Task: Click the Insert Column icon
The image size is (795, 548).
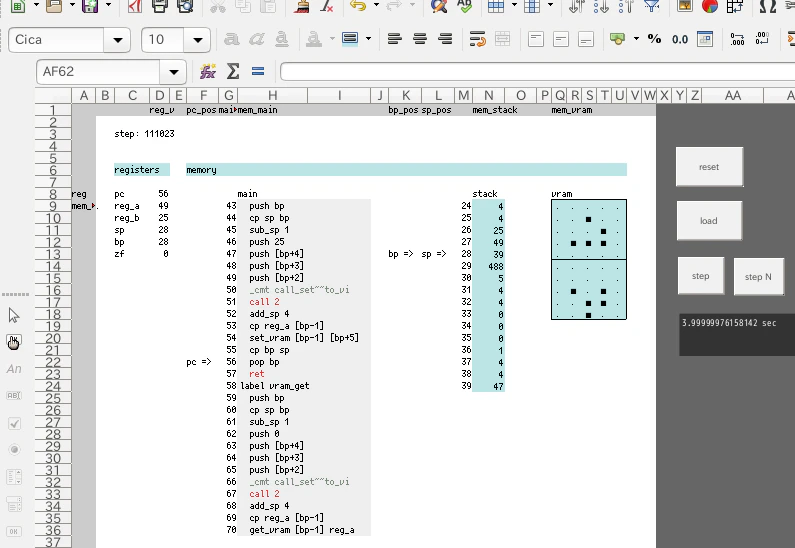Action: pyautogui.click(x=532, y=6)
